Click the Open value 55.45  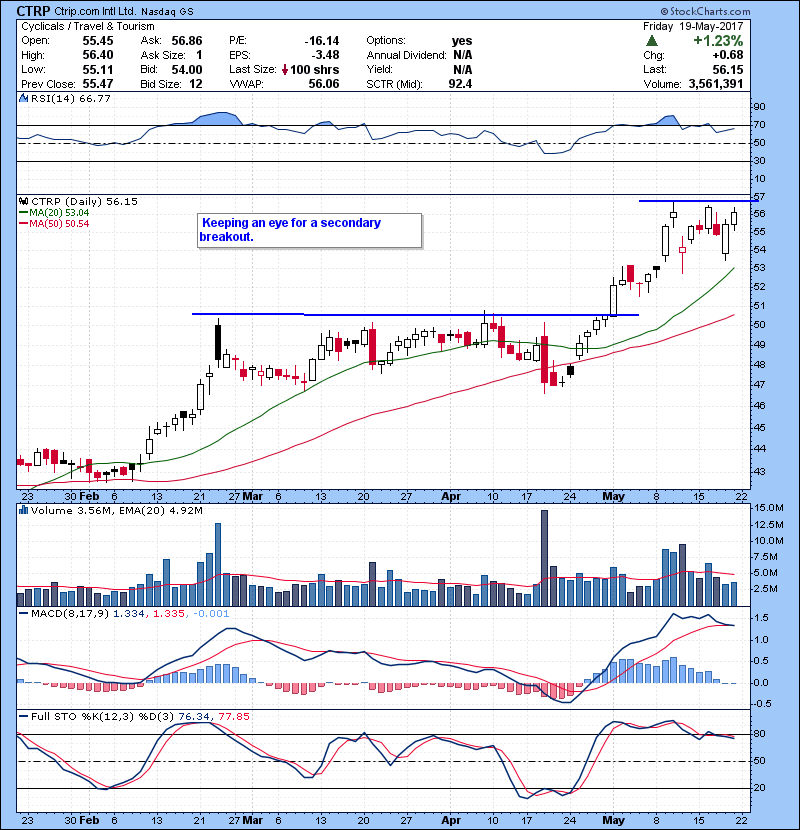click(x=98, y=41)
